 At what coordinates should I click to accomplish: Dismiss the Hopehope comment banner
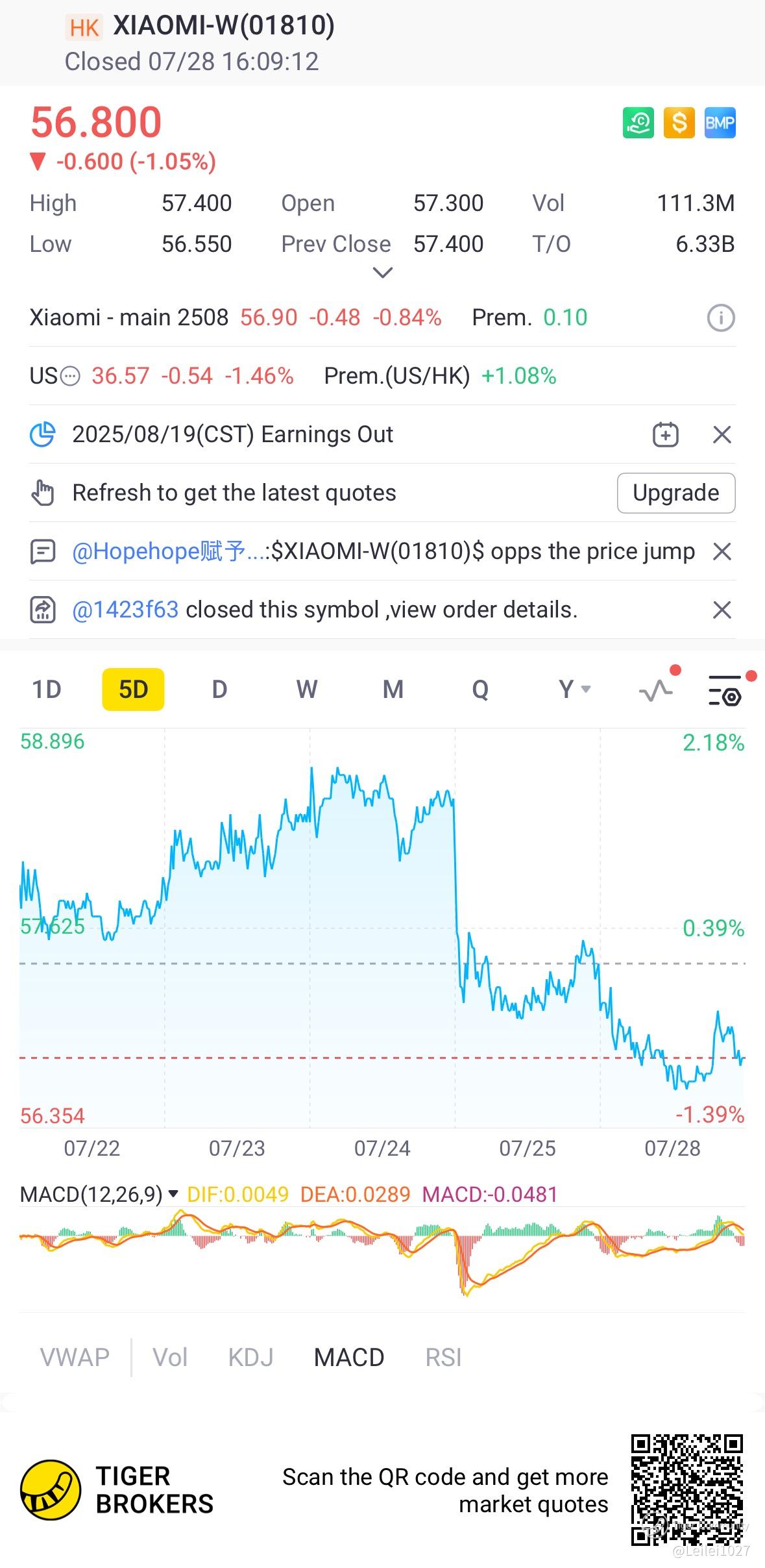(x=722, y=551)
